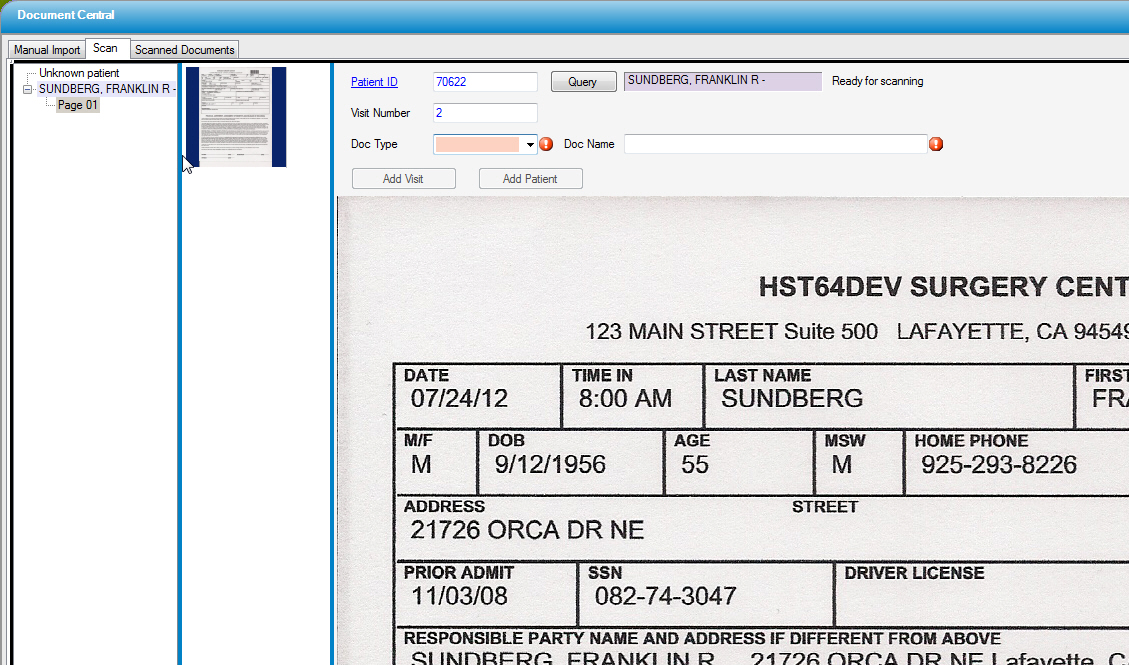Screen dimensions: 1129x665
Task: Click the empty Doc Name text box
Action: coord(775,144)
